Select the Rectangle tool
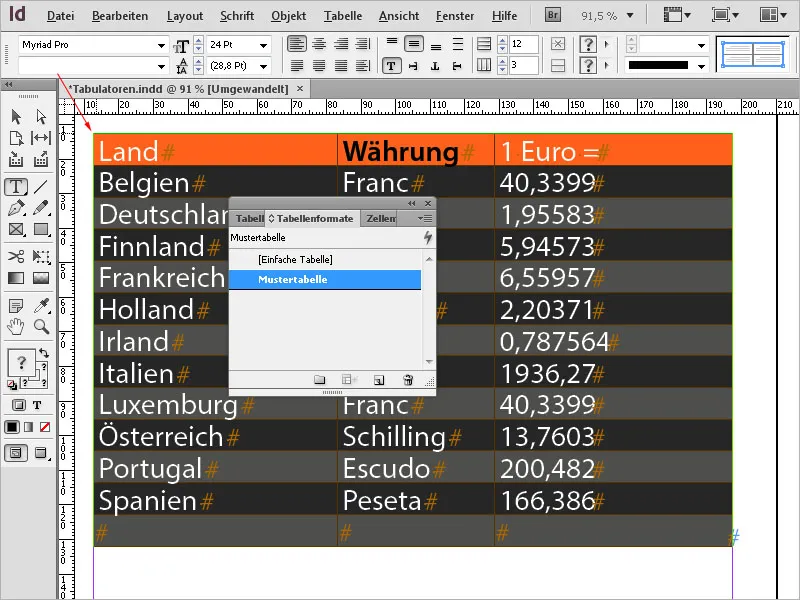The height and width of the screenshot is (600, 800). click(x=41, y=230)
